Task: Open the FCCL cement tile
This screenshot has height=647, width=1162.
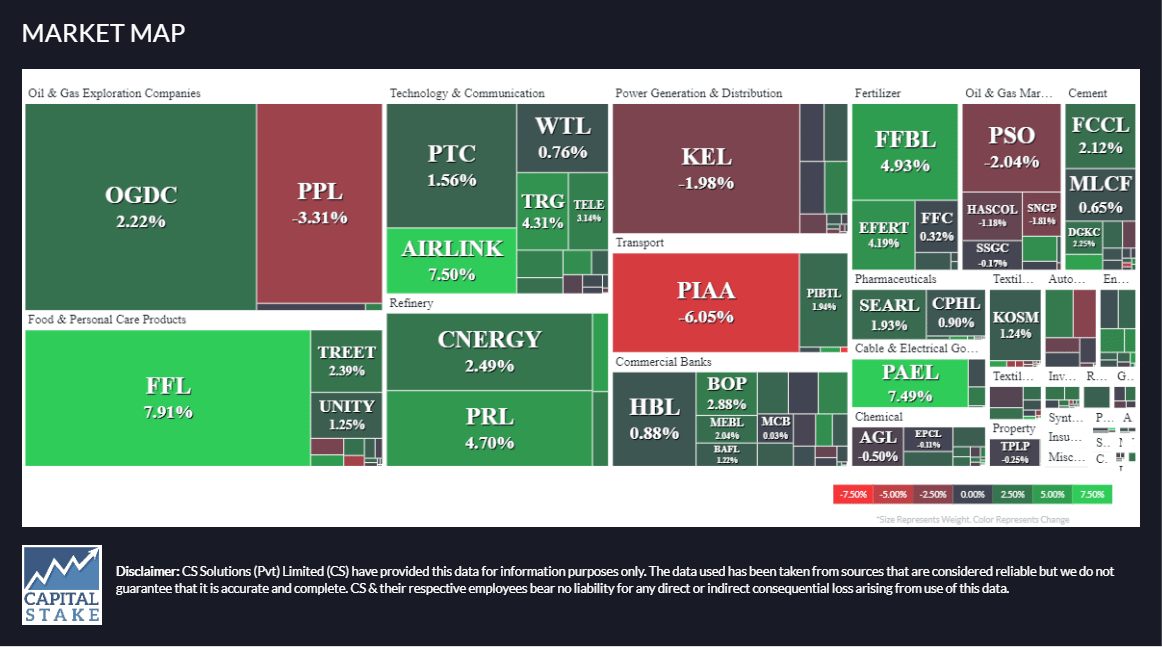Action: pyautogui.click(x=1100, y=136)
